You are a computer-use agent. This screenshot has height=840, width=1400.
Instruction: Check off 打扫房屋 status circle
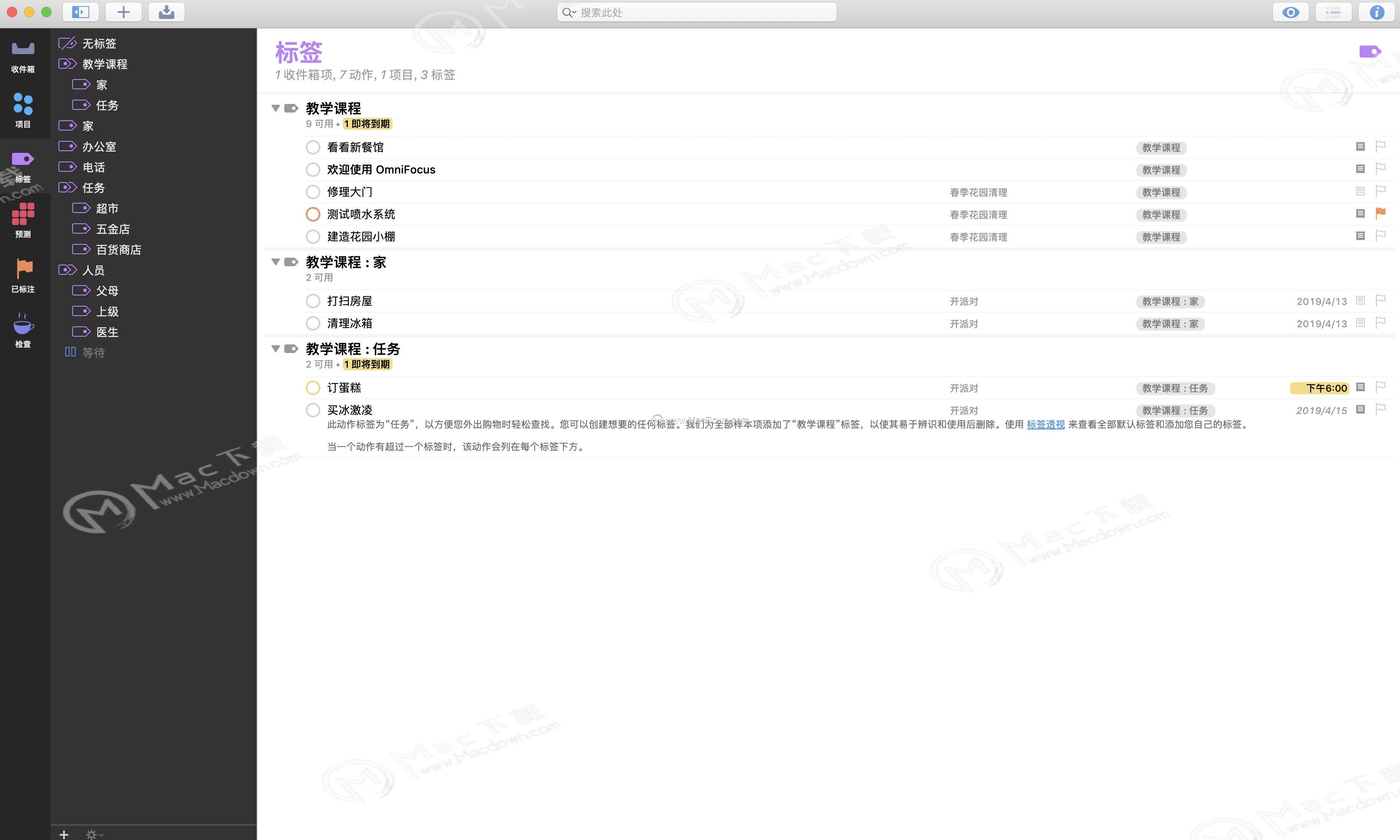[313, 301]
